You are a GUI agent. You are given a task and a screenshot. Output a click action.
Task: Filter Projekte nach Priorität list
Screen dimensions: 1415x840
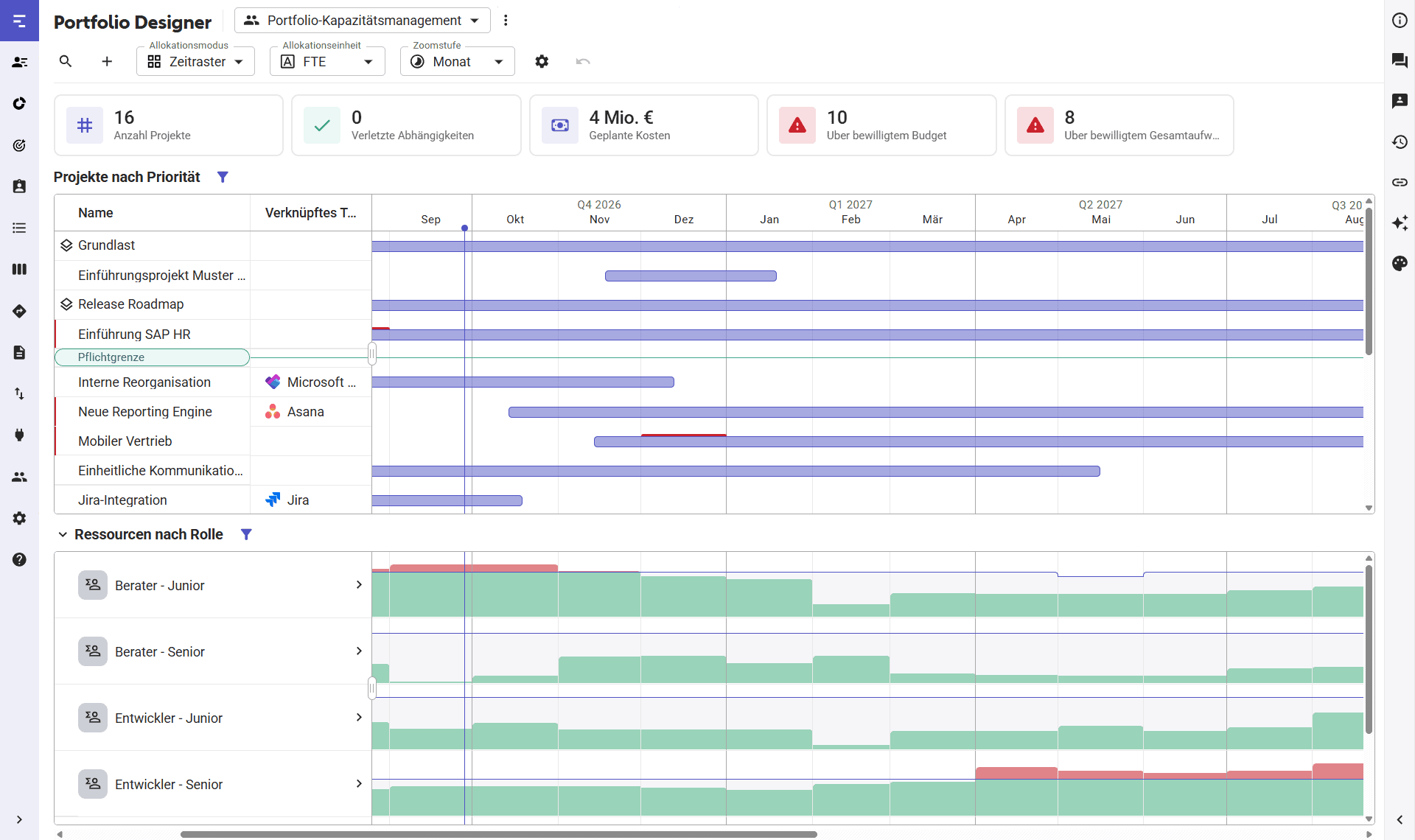(223, 177)
